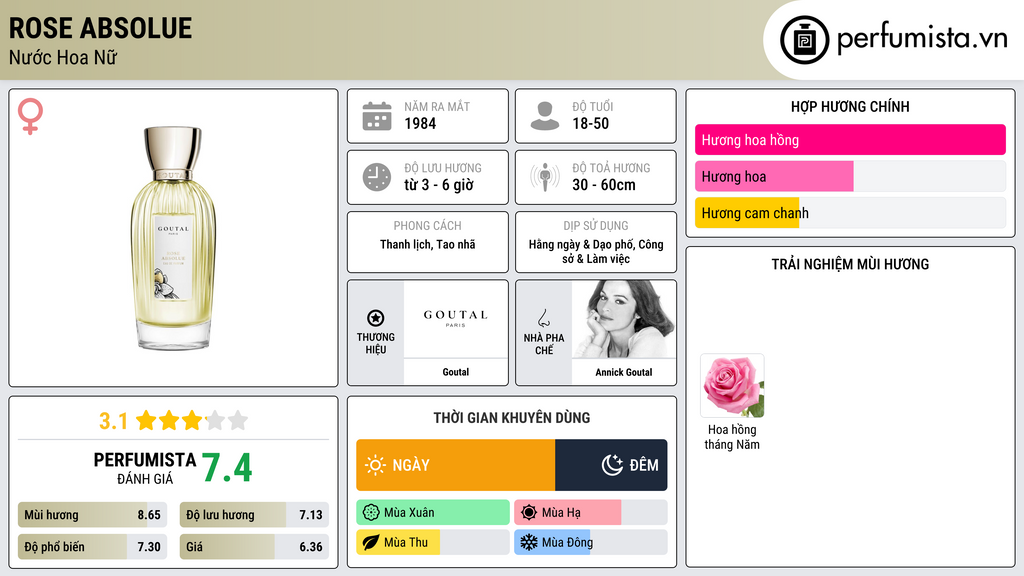1024x576 pixels.
Task: Click the Độ lưu hương 7.13 score bar
Action: coord(254,515)
